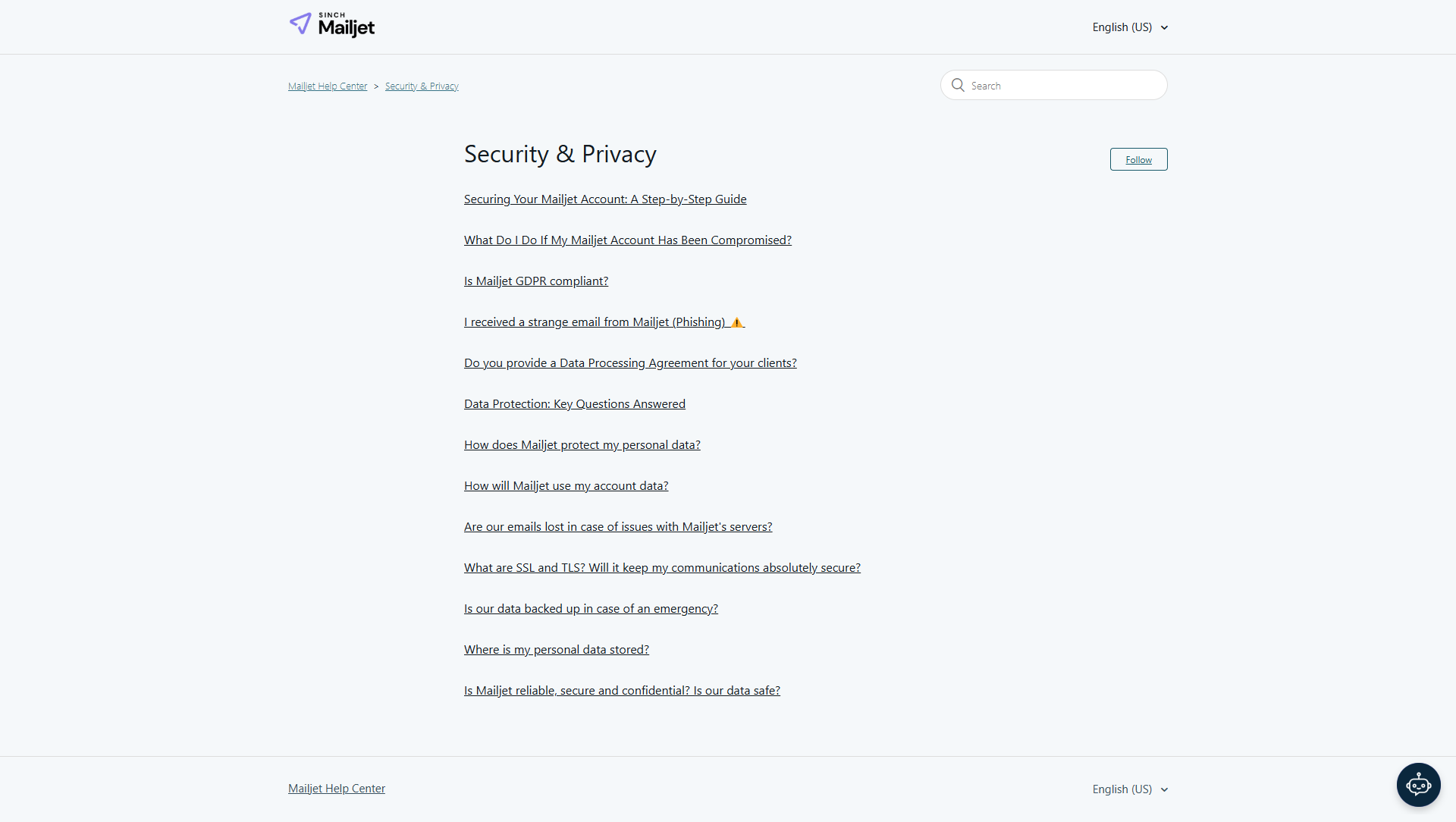Image resolution: width=1456 pixels, height=822 pixels.
Task: Read 'Is Mailjet GDPR compliant?' article
Action: 536,281
